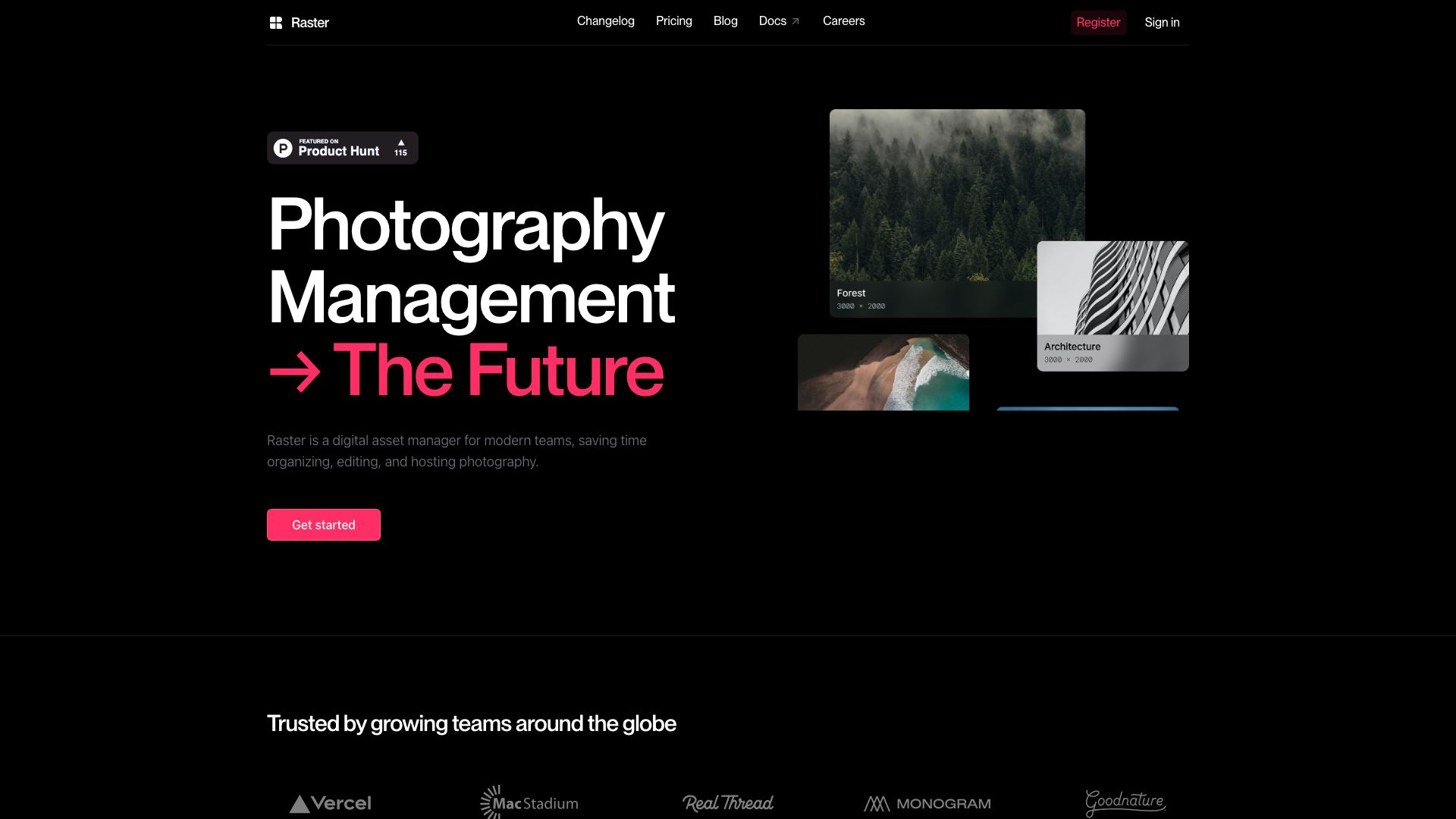Click the Monogram logo
1456x819 pixels.
click(927, 803)
